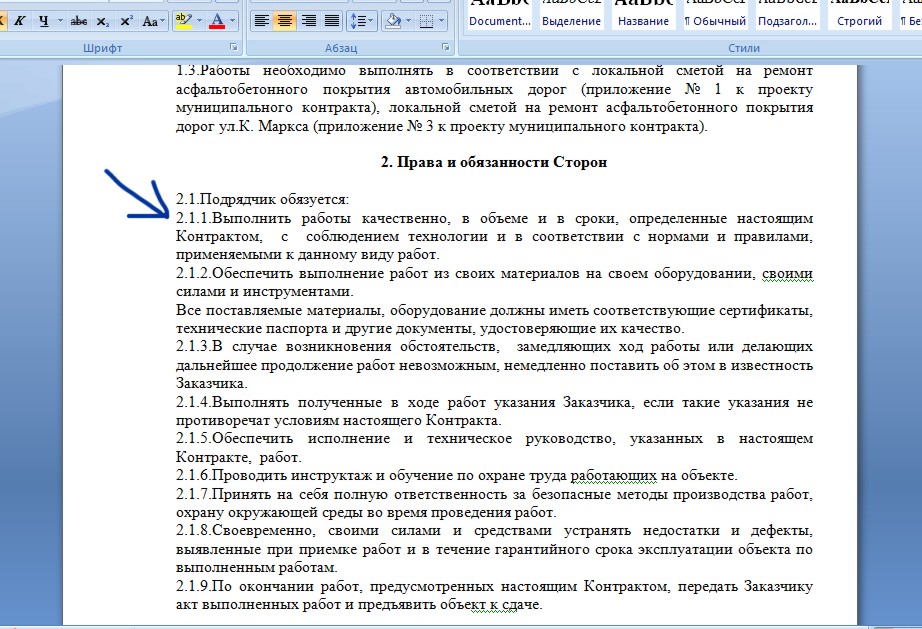Open the line spacing dropdown
Screen dimensions: 922x629
click(x=362, y=21)
